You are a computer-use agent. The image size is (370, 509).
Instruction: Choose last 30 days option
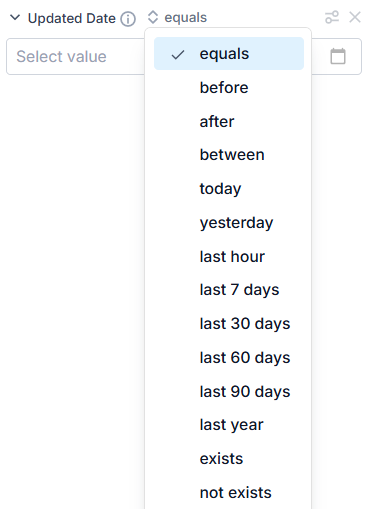tap(229, 324)
